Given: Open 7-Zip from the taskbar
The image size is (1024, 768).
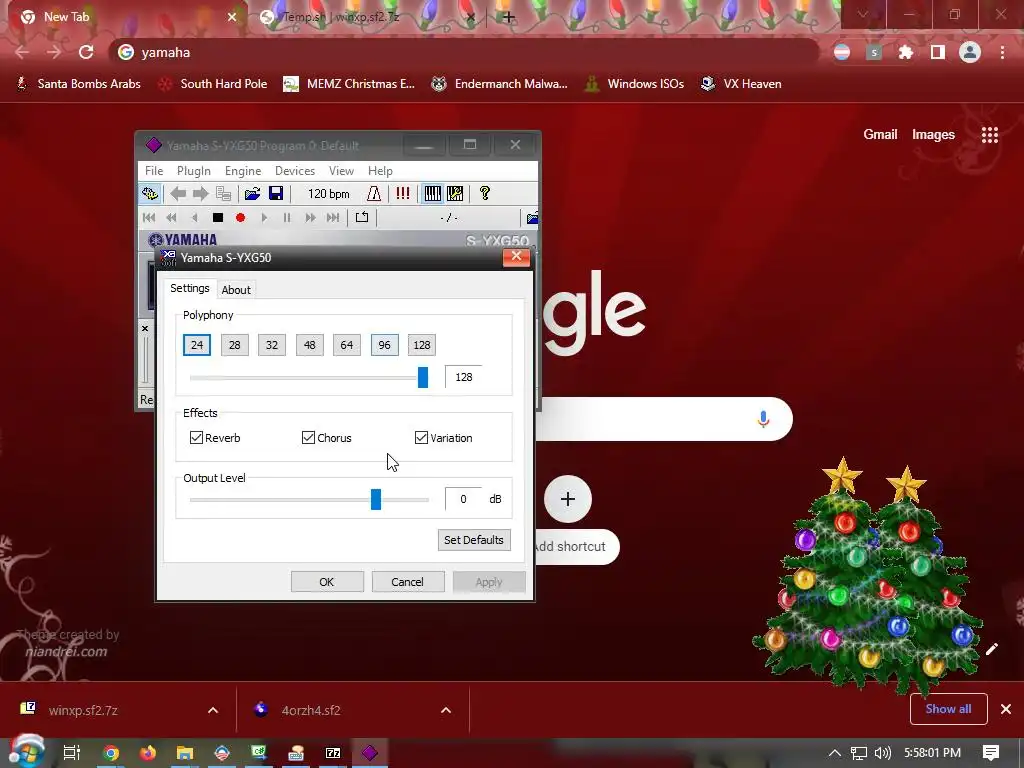Looking at the screenshot, I should tap(333, 753).
